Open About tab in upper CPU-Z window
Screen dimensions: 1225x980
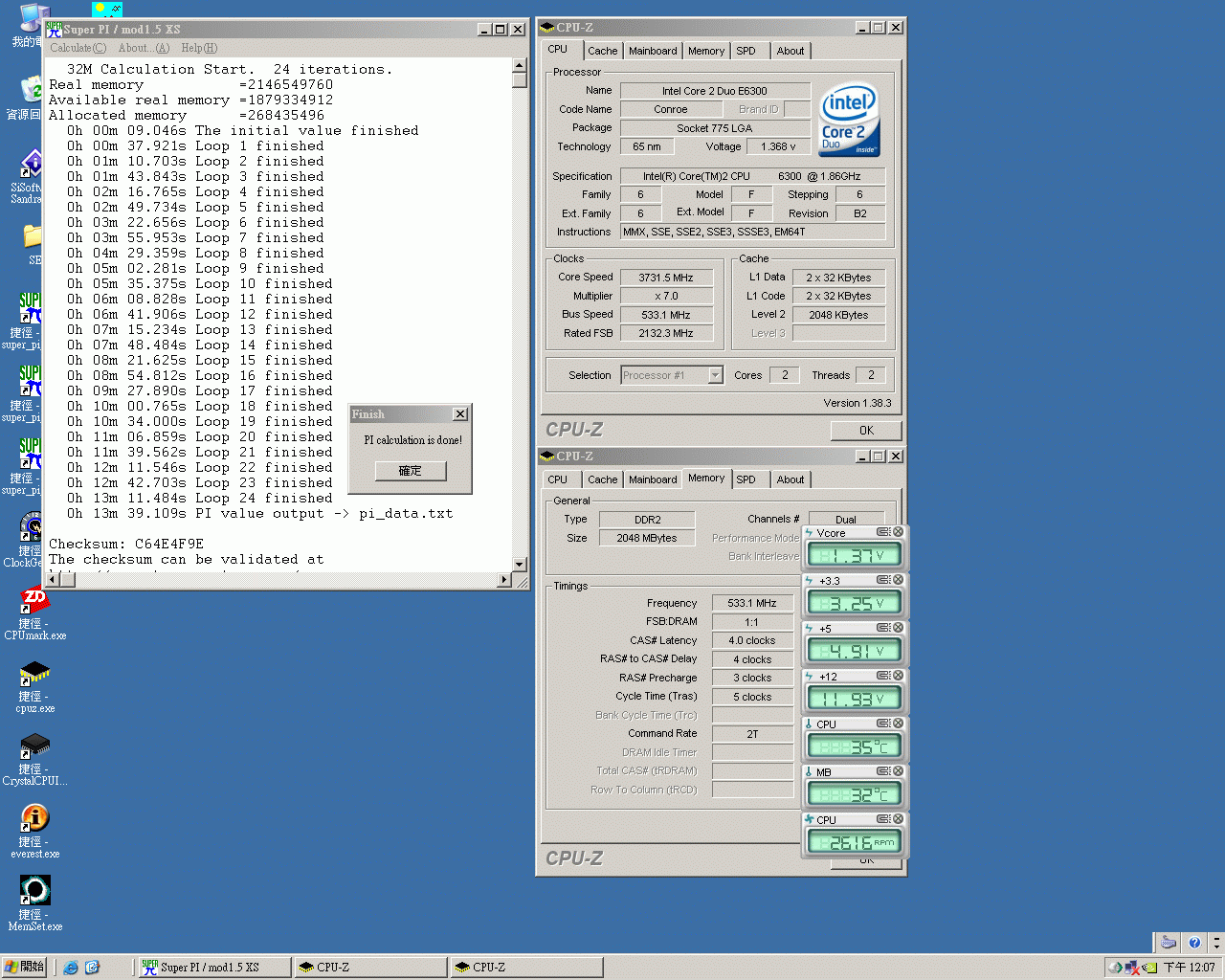click(791, 51)
